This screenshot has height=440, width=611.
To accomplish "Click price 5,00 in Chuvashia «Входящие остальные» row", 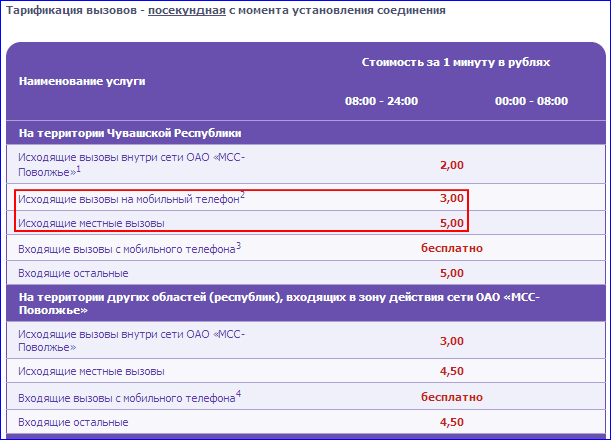I will point(452,273).
